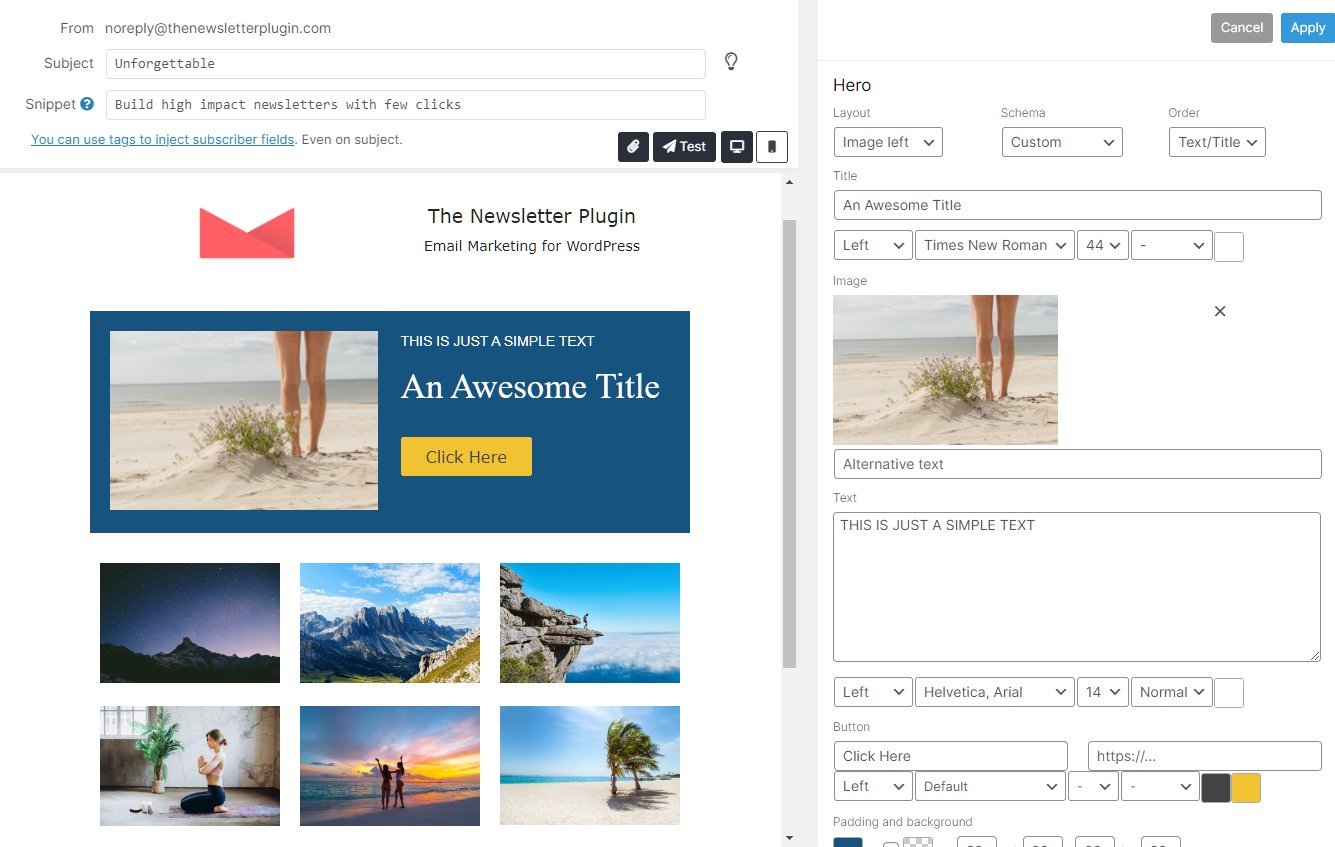
Task: Open the Title font size 44 dropdown
Action: point(1103,245)
